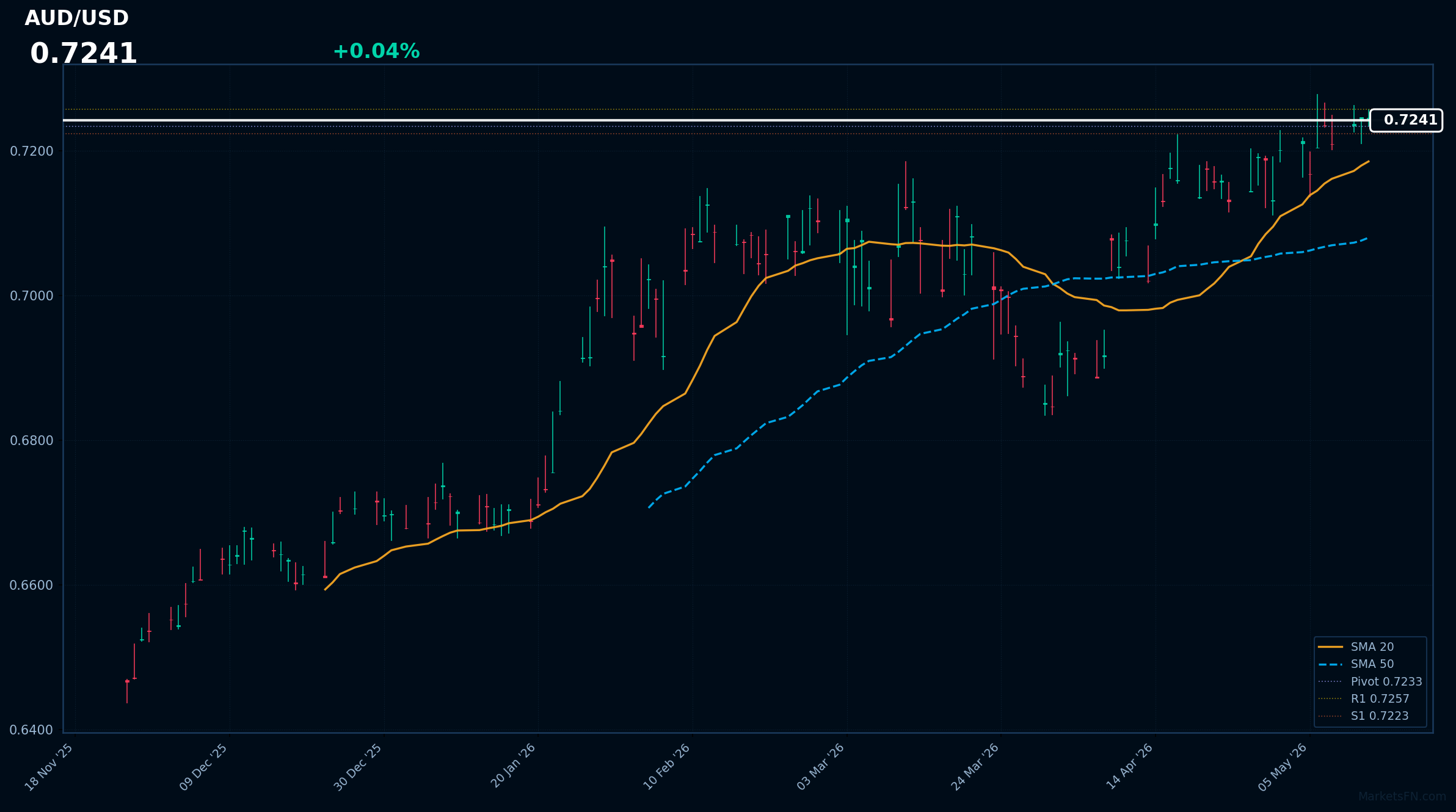The height and width of the screenshot is (812, 1456).
Task: Click the 05 May '26 date label
Action: [1283, 767]
